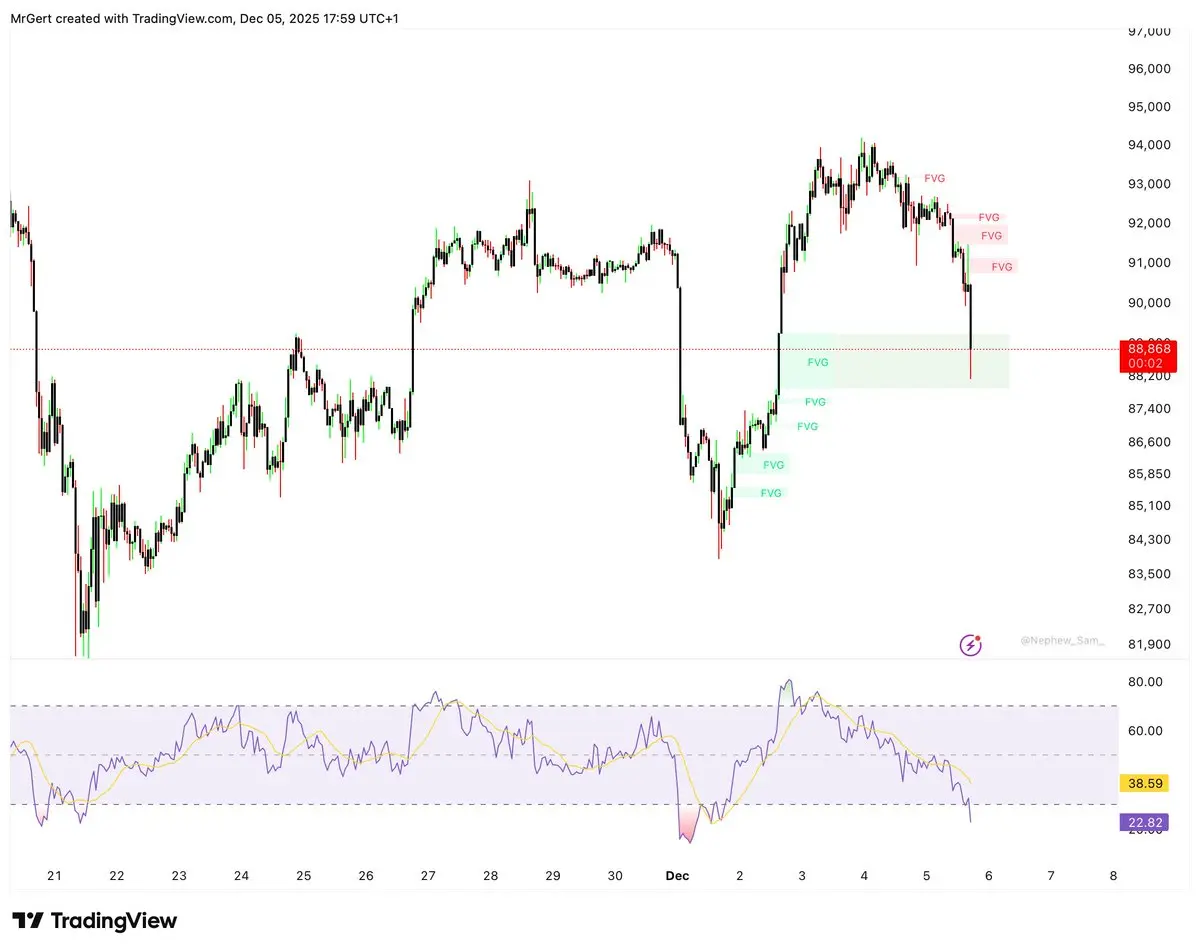Image resolution: width=1200 pixels, height=952 pixels.
Task: Click the 87,400 price axis label
Action: coord(1149,409)
